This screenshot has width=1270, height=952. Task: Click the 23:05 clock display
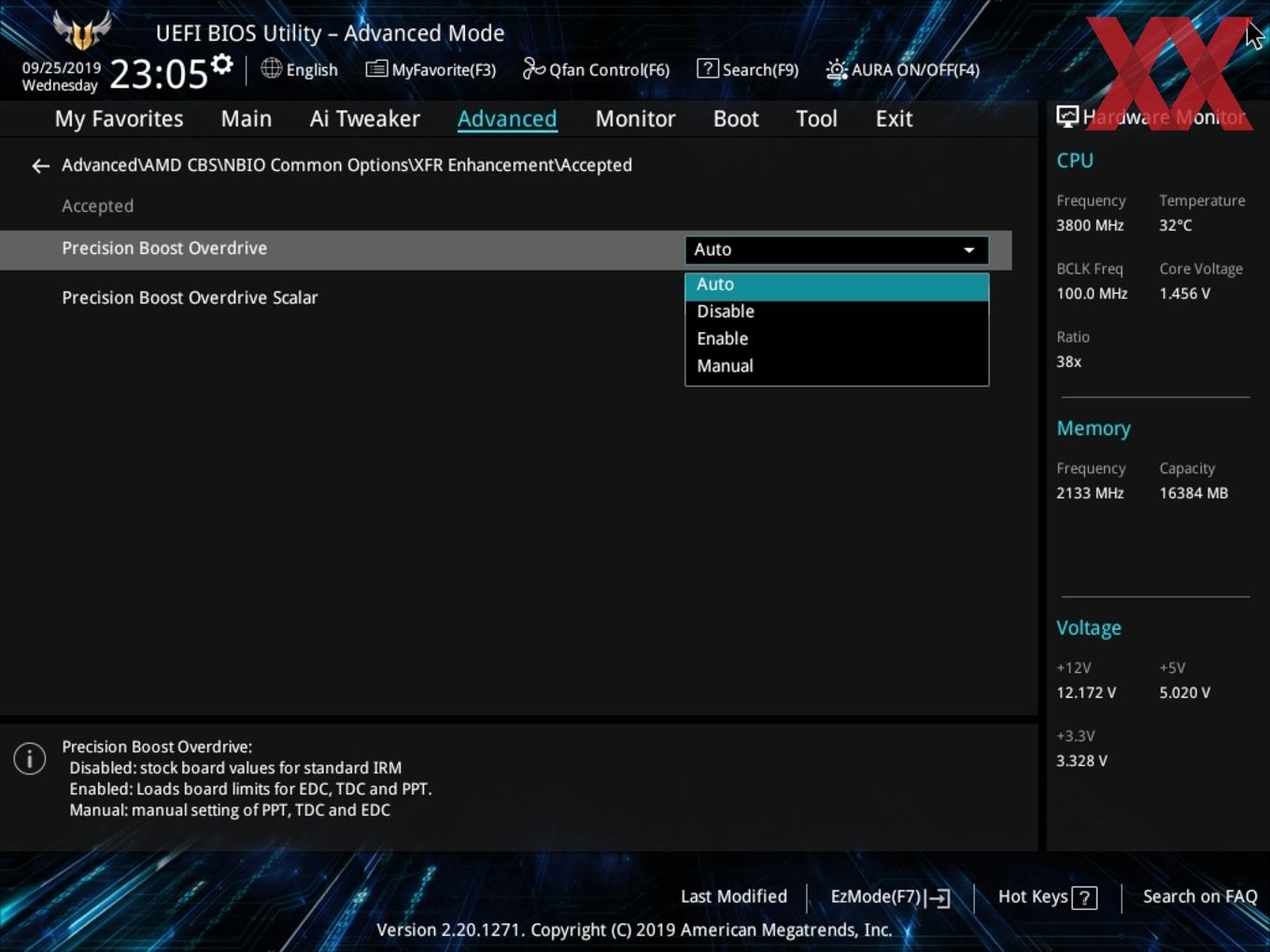(158, 73)
